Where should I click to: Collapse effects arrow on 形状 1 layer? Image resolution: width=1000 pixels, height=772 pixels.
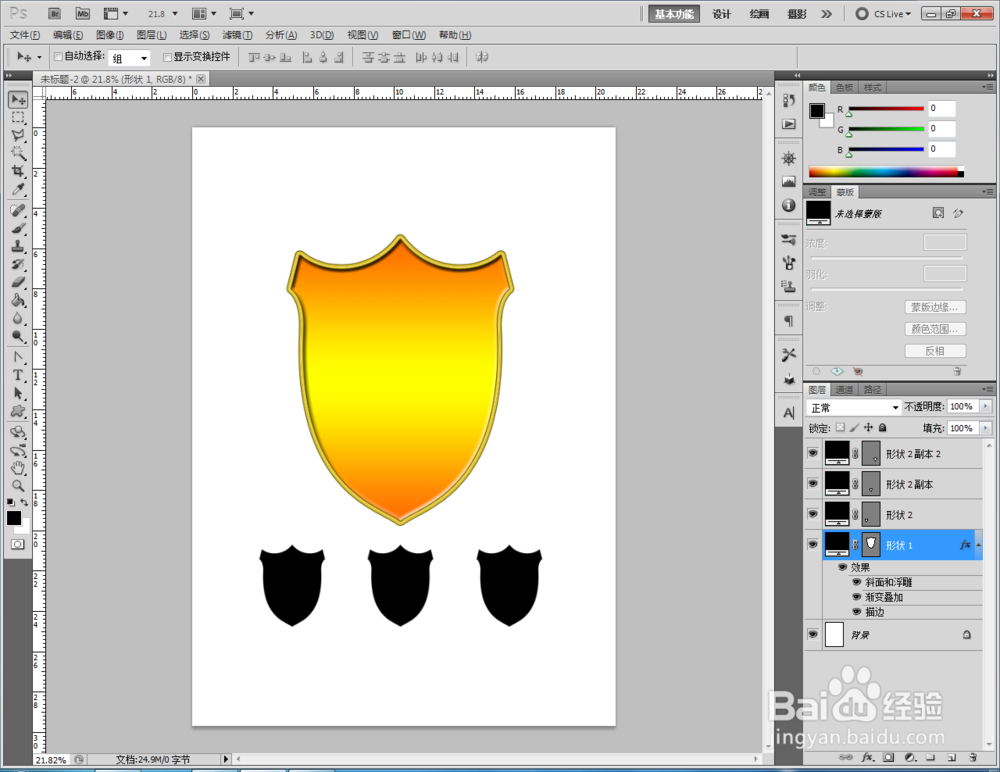tap(978, 545)
